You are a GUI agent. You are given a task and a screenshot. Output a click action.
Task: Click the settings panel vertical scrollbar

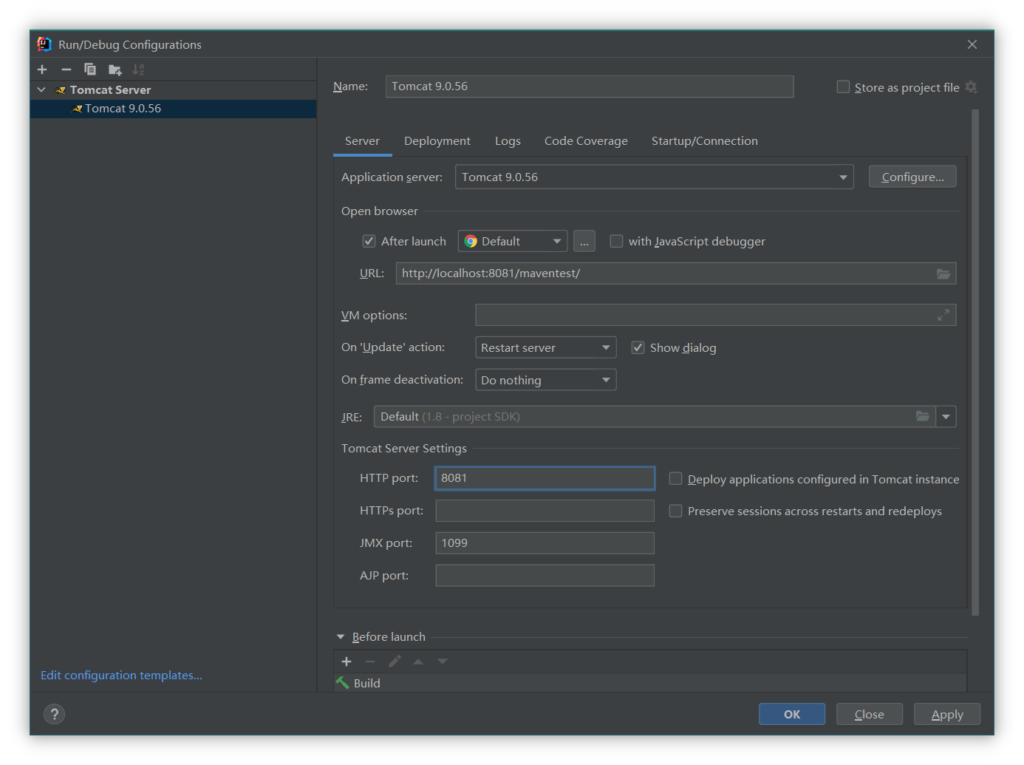(x=975, y=363)
